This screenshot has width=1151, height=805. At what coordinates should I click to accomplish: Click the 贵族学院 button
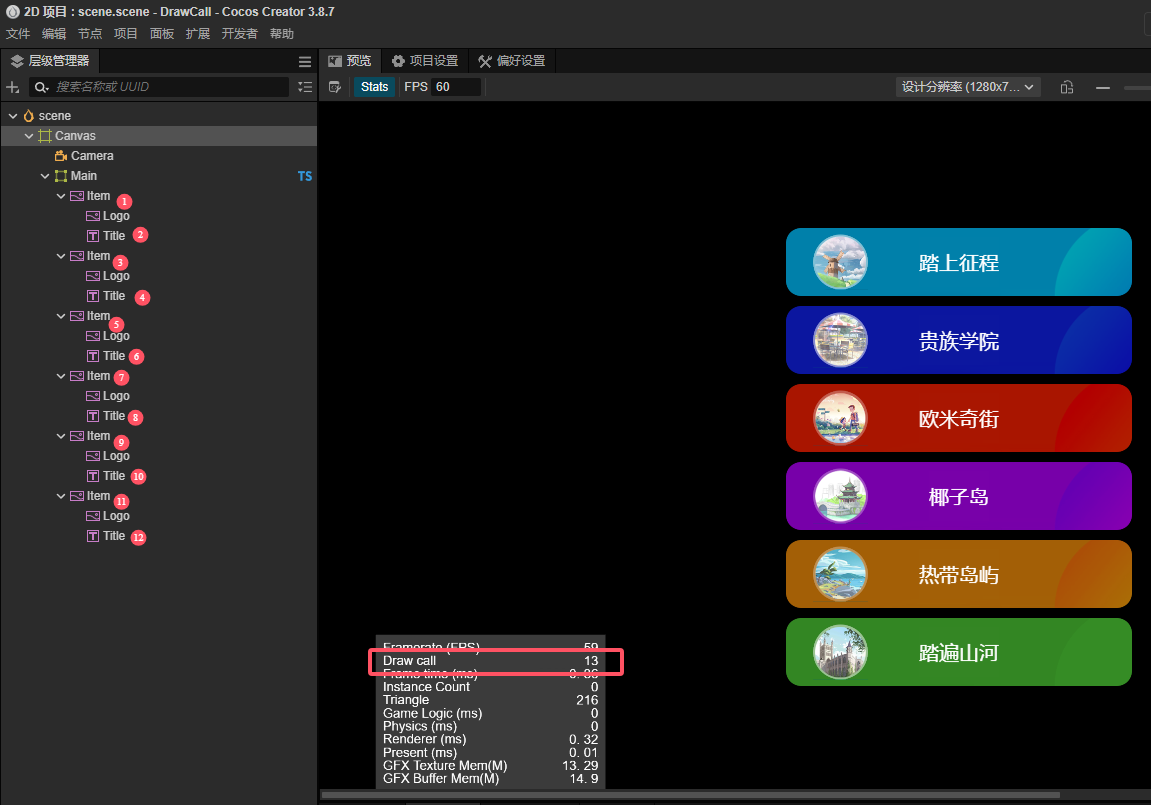tap(959, 340)
